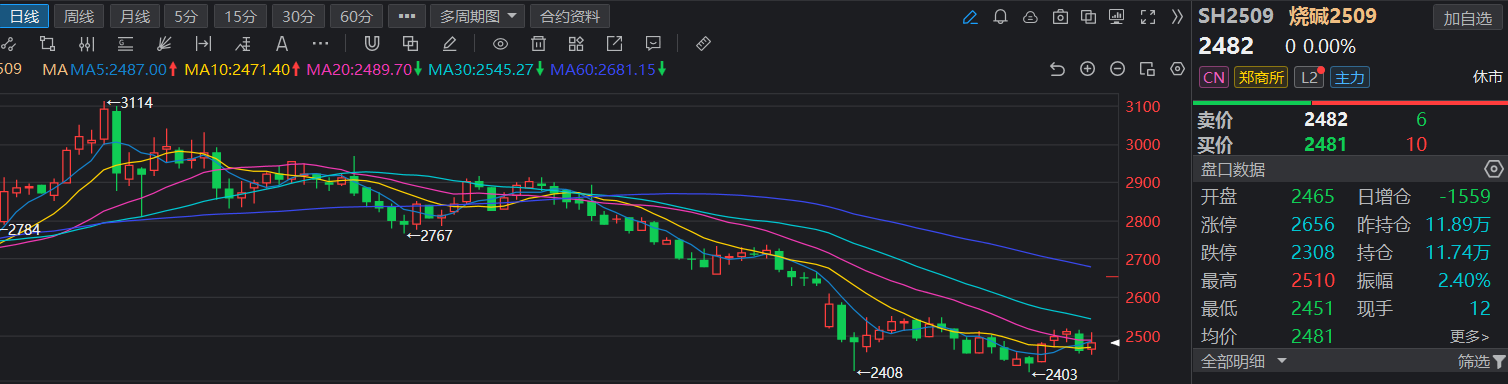Image resolution: width=1508 pixels, height=384 pixels.
Task: Click the text annotation tool
Action: coord(282,43)
